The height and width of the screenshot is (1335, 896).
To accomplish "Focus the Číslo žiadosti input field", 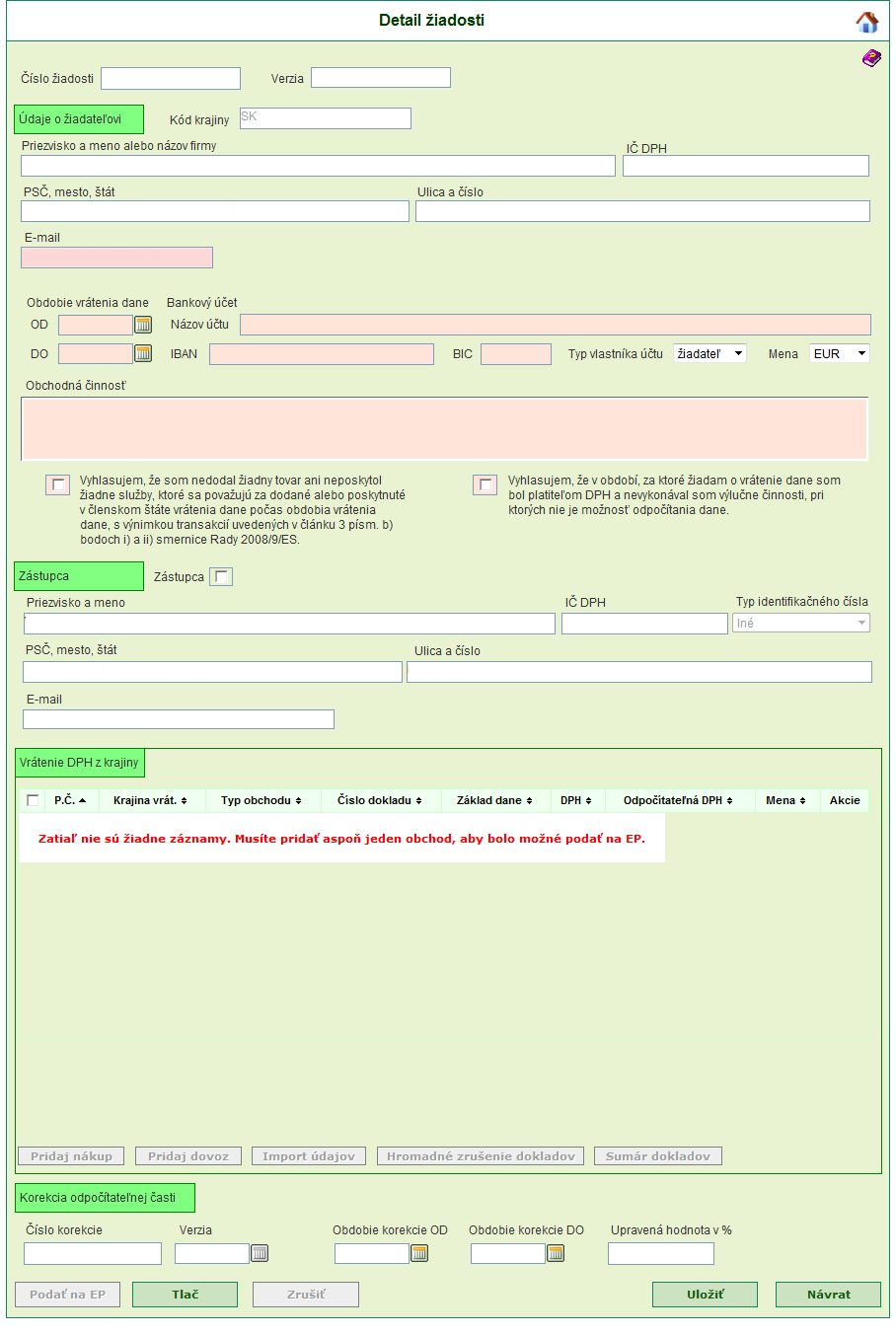I will pyautogui.click(x=171, y=78).
